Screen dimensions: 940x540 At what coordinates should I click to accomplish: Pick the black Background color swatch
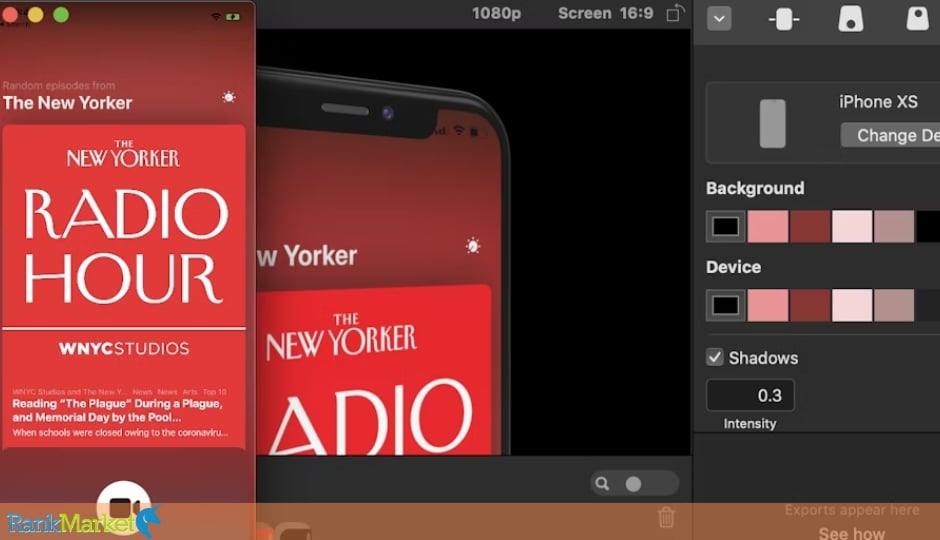point(725,227)
